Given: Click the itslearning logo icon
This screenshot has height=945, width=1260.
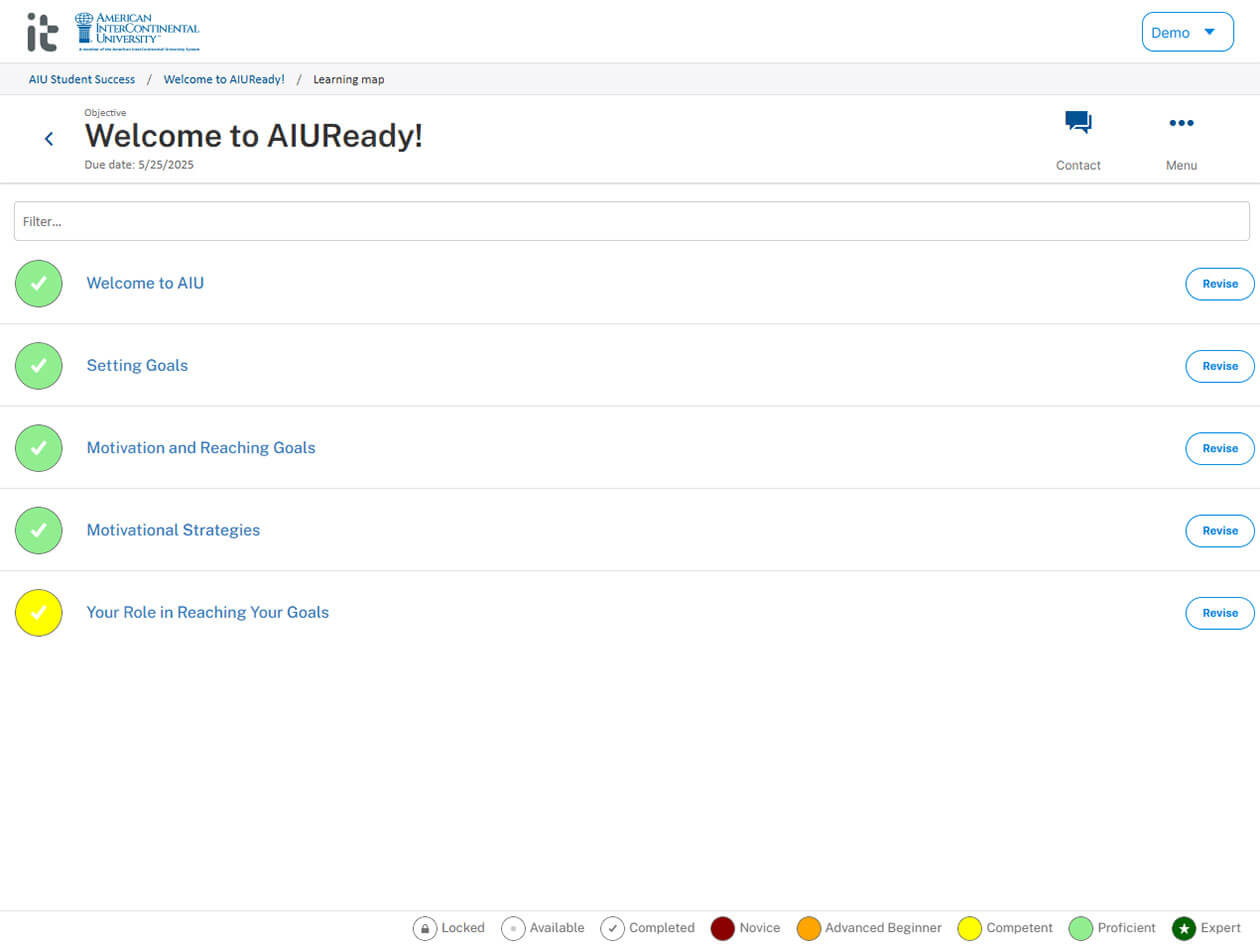Looking at the screenshot, I should (x=43, y=32).
